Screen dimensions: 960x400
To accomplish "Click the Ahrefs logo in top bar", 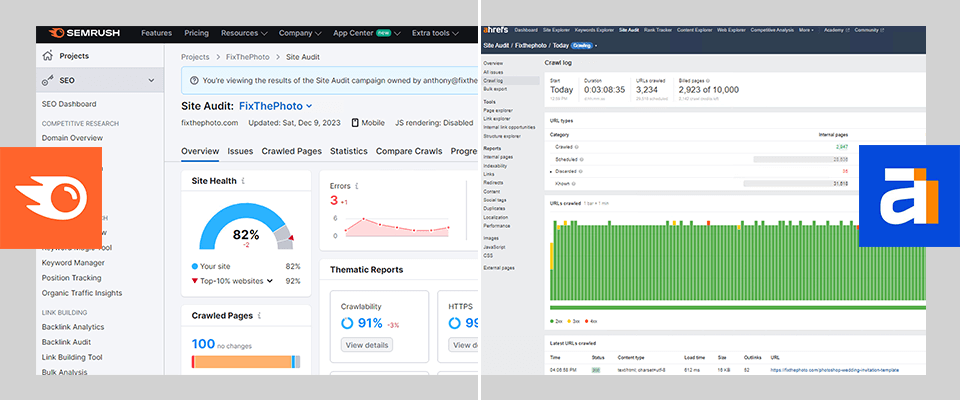I will (496, 29).
